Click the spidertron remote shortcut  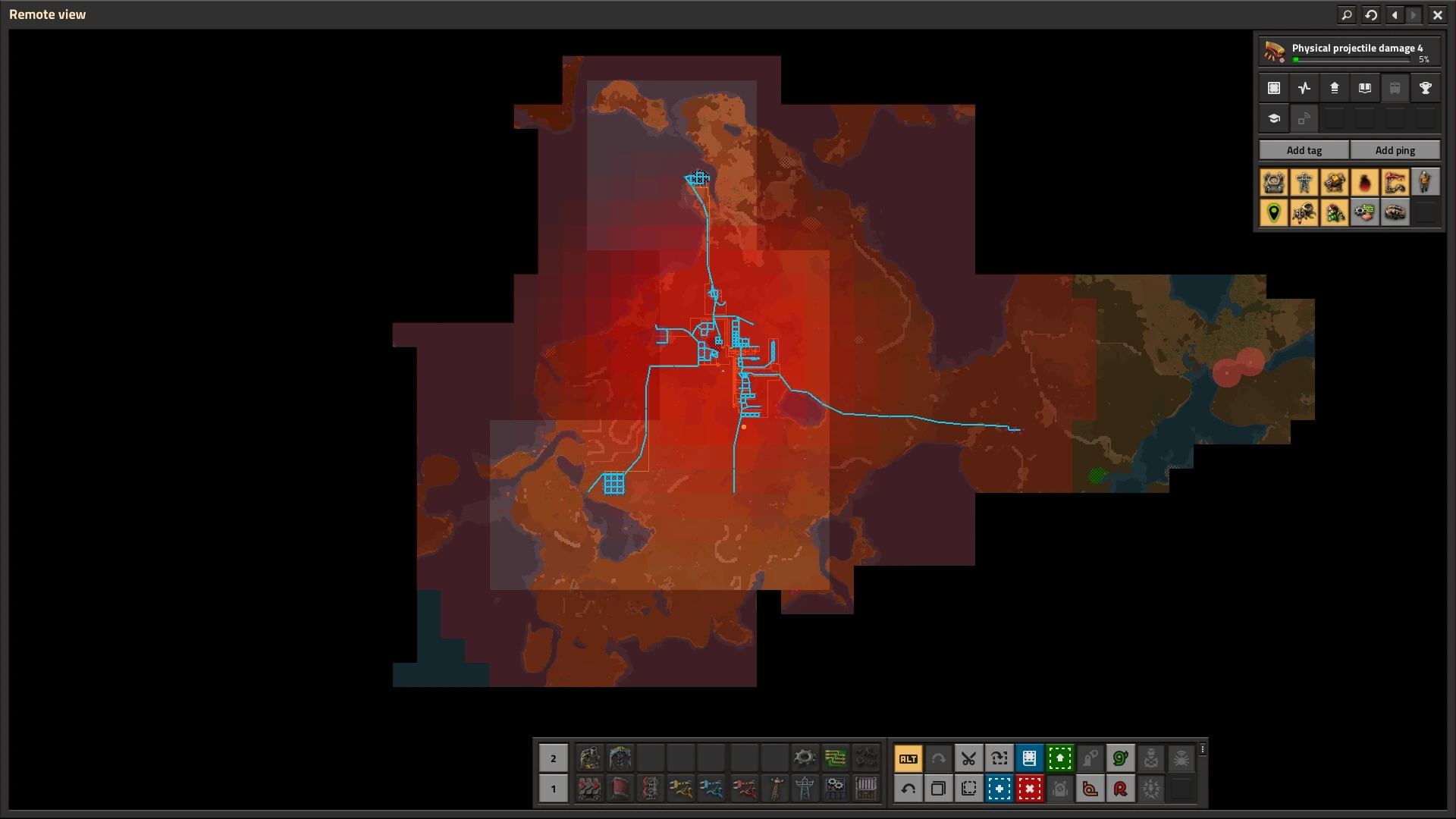point(1181,758)
